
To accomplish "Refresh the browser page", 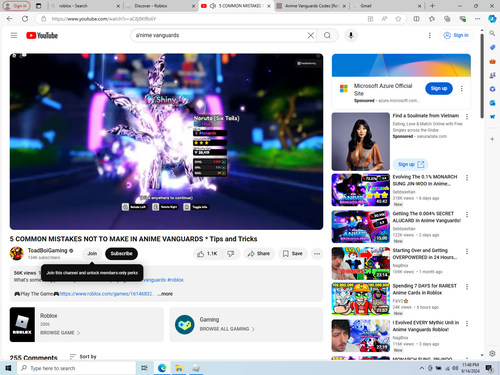I will pyautogui.click(x=25, y=19).
